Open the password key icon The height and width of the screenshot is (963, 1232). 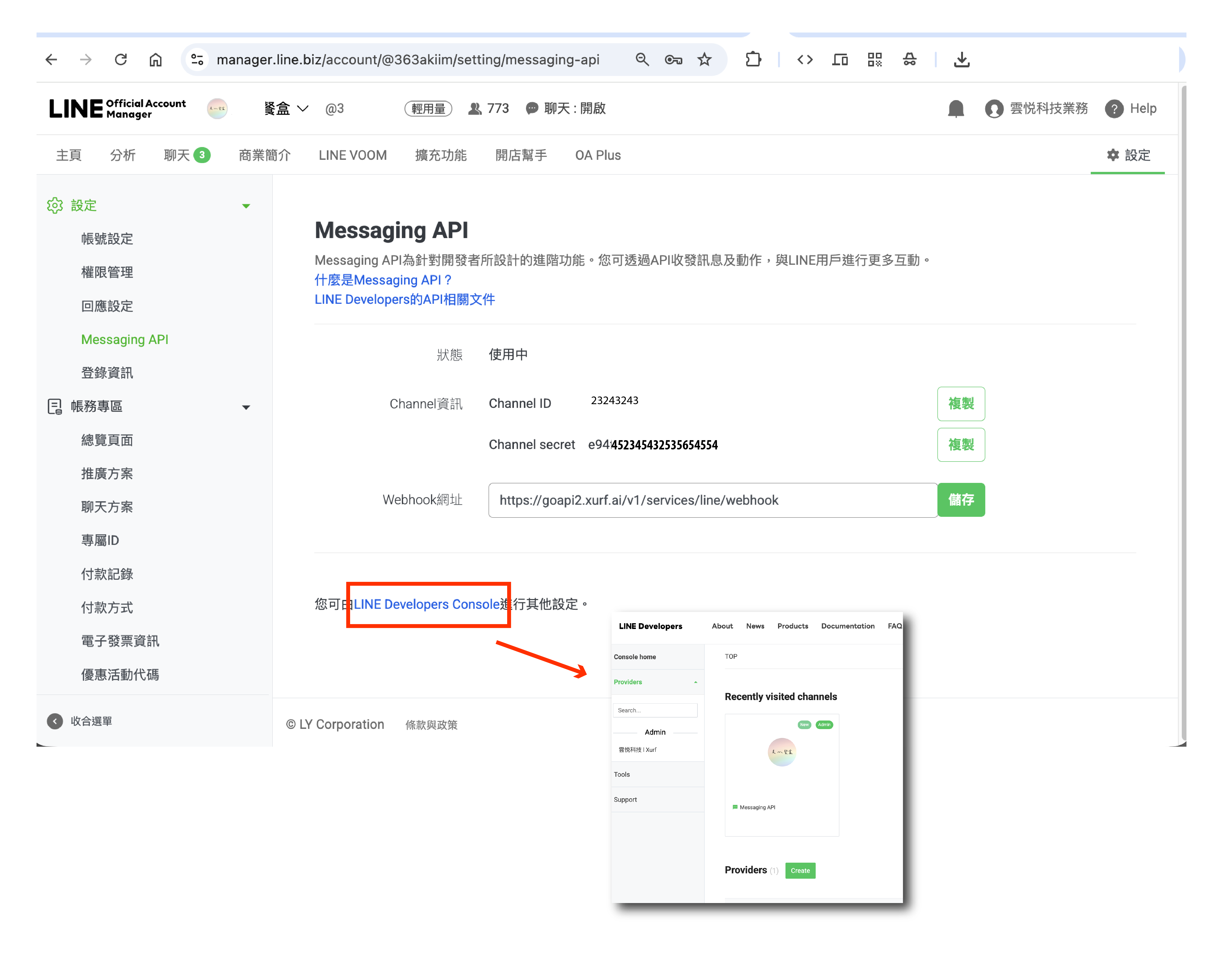673,59
